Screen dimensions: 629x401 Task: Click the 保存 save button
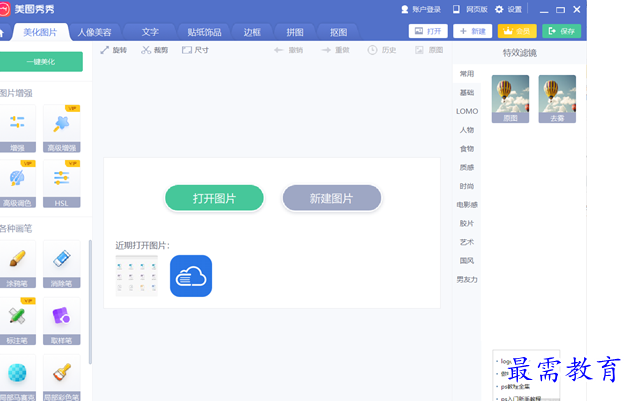(562, 31)
